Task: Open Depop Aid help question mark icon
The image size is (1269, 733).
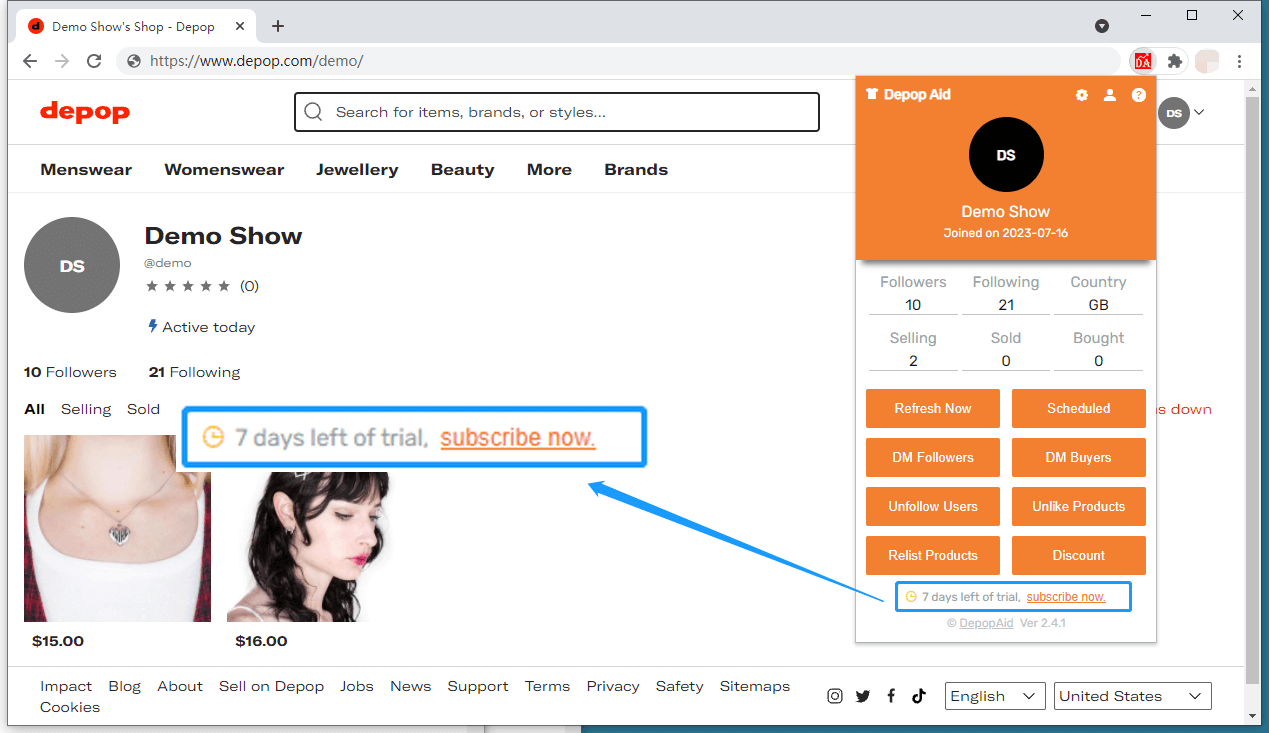Action: pyautogui.click(x=1138, y=95)
